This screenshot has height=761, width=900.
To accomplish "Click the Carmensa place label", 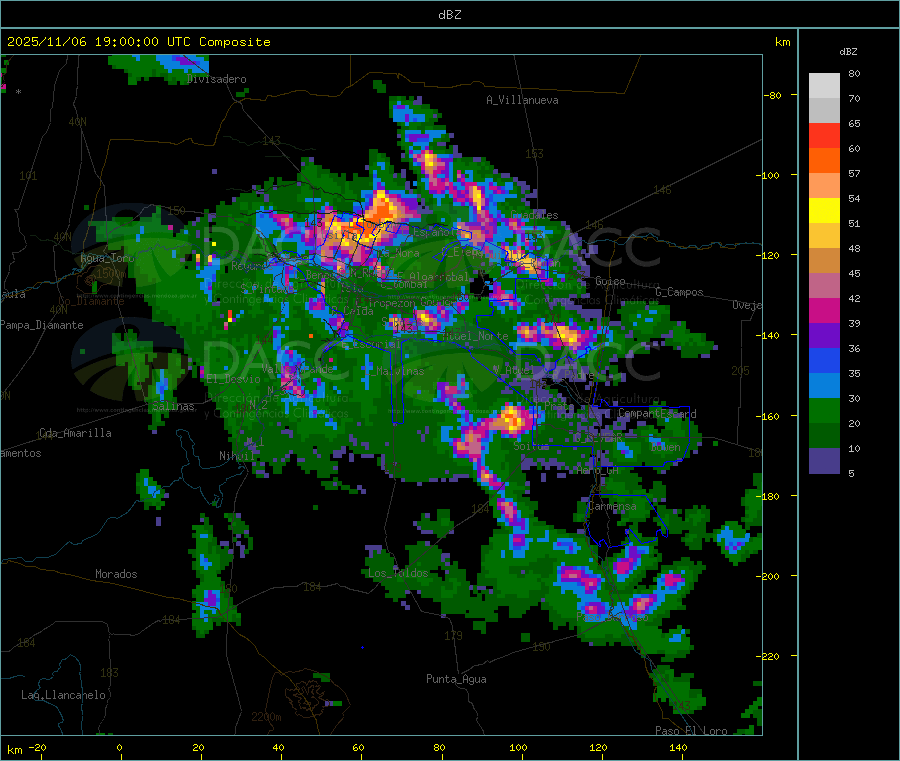I will click(612, 506).
